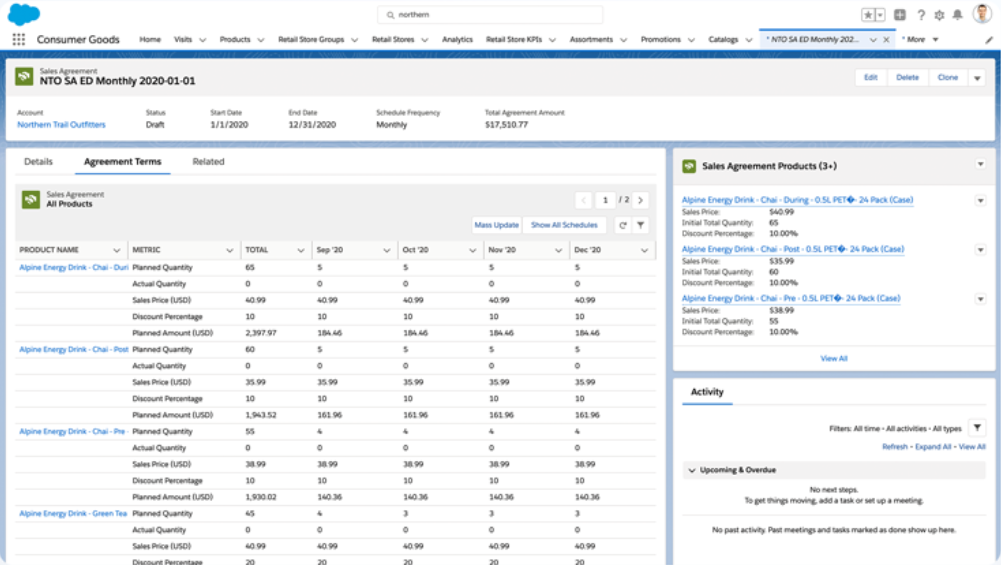
Task: Click the Favorites star icon
Action: [868, 15]
